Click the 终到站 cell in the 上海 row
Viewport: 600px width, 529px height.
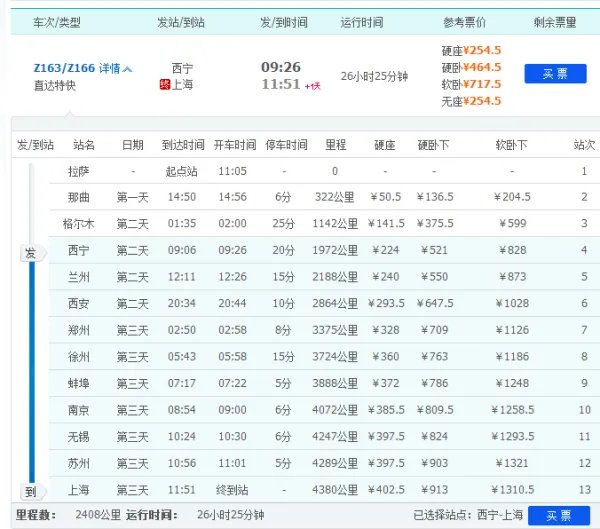pyautogui.click(x=232, y=490)
